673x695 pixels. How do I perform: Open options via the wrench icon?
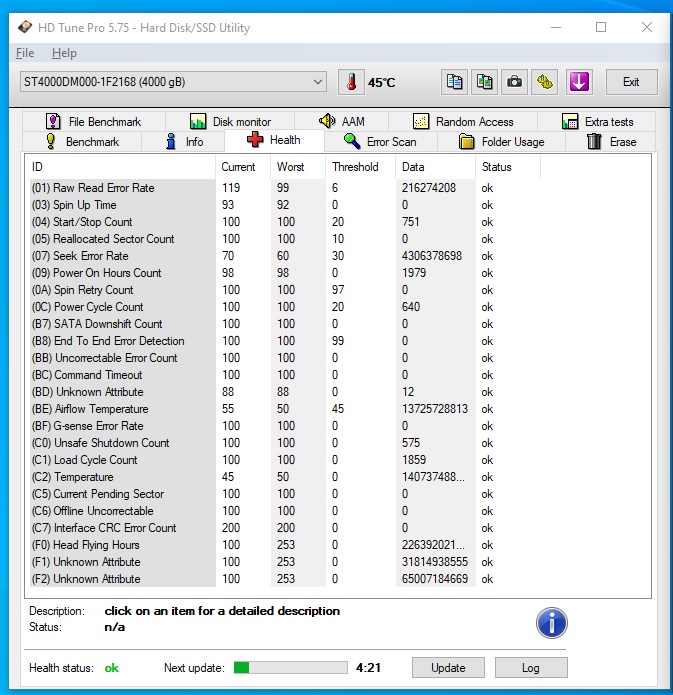(545, 82)
